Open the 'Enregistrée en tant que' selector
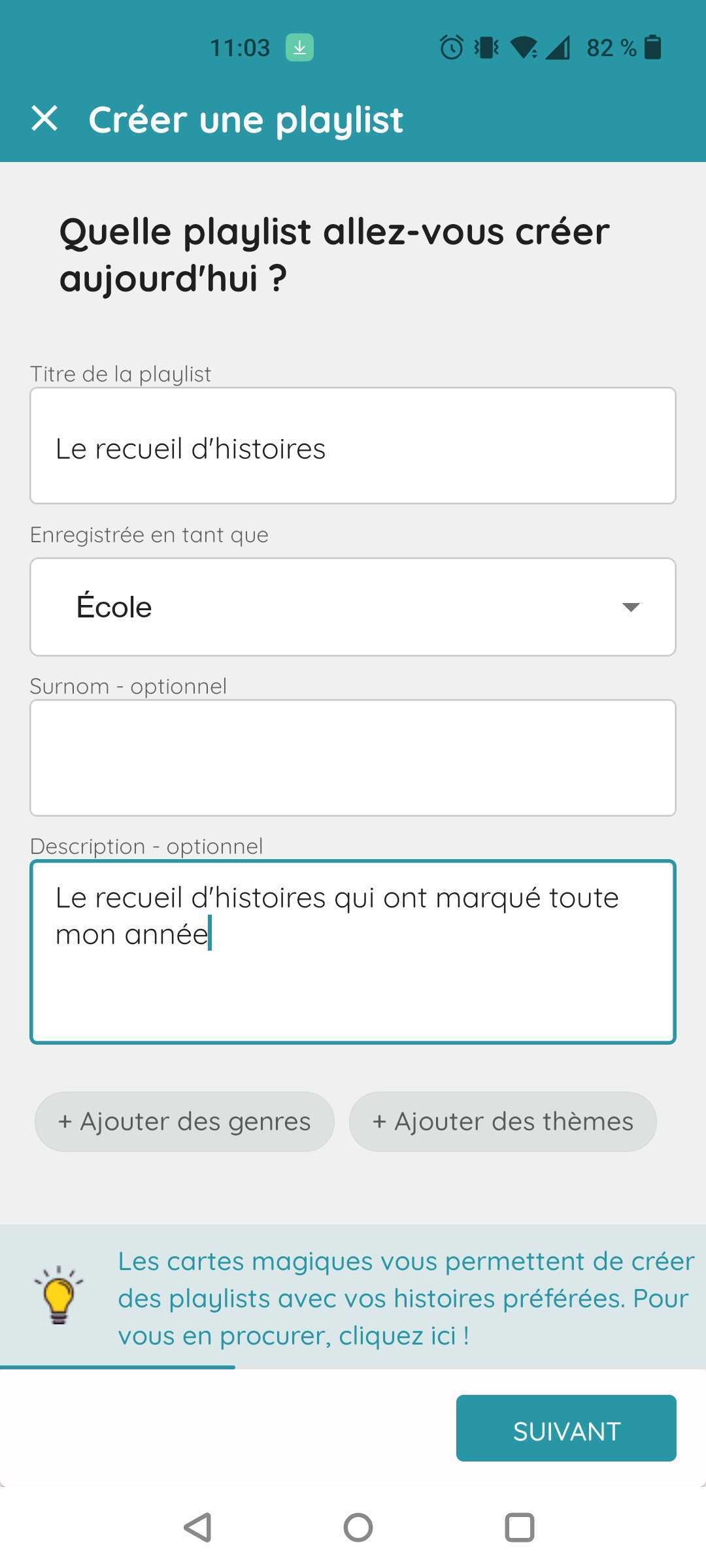Screen dimensions: 706x1568 [353, 607]
